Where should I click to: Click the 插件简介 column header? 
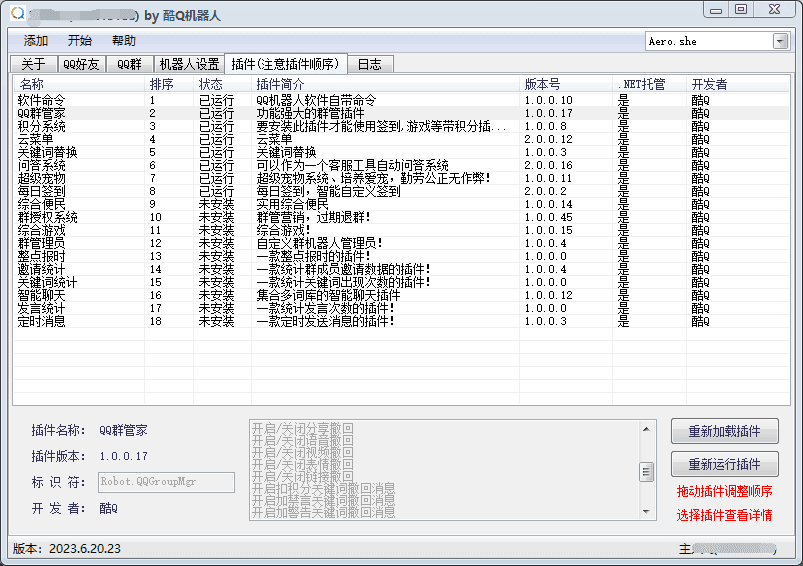click(385, 85)
